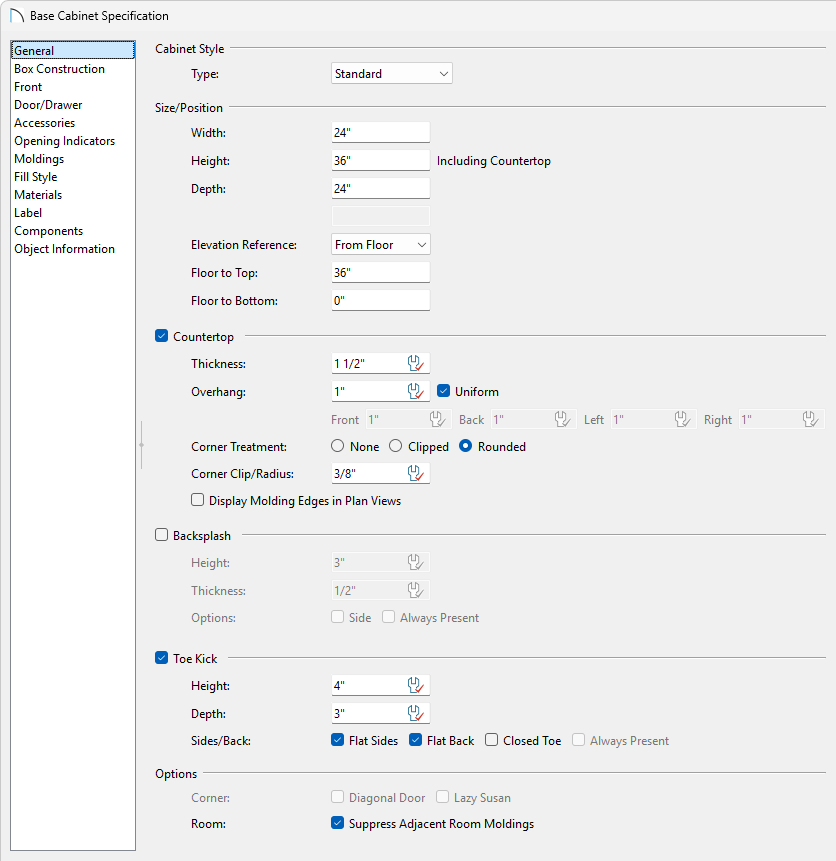Enable the Backsplash checkbox
The height and width of the screenshot is (861, 836).
pos(161,535)
